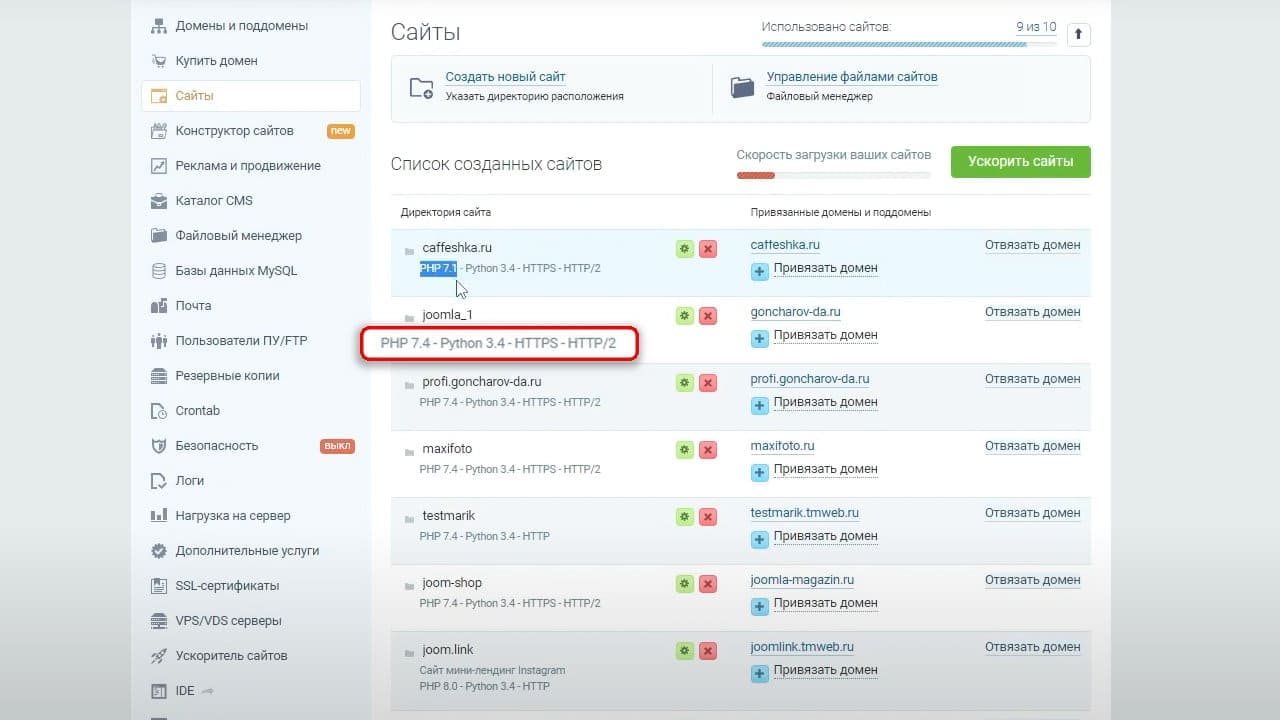
Task: Click plus icon under goncharov-da.ru domain
Action: pyautogui.click(x=759, y=338)
